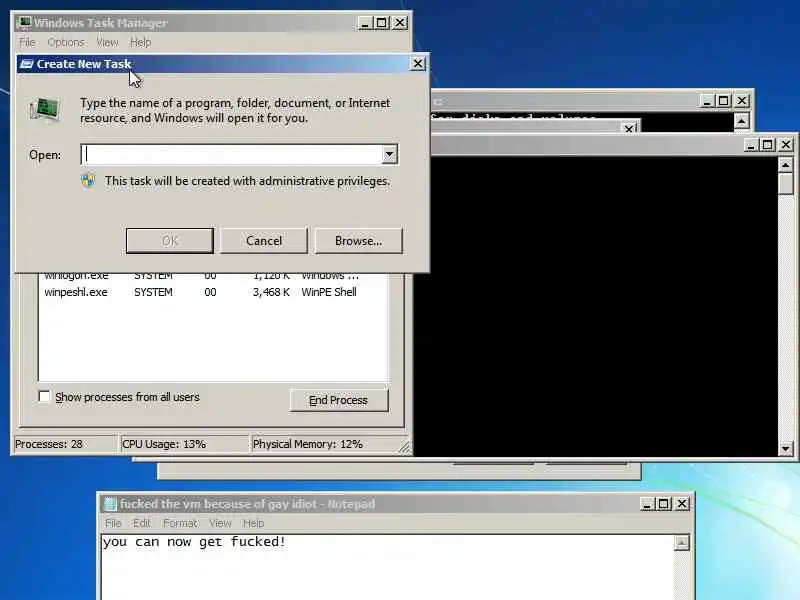This screenshot has width=800, height=600.
Task: Open the Options menu in Task Manager
Action: pos(66,42)
